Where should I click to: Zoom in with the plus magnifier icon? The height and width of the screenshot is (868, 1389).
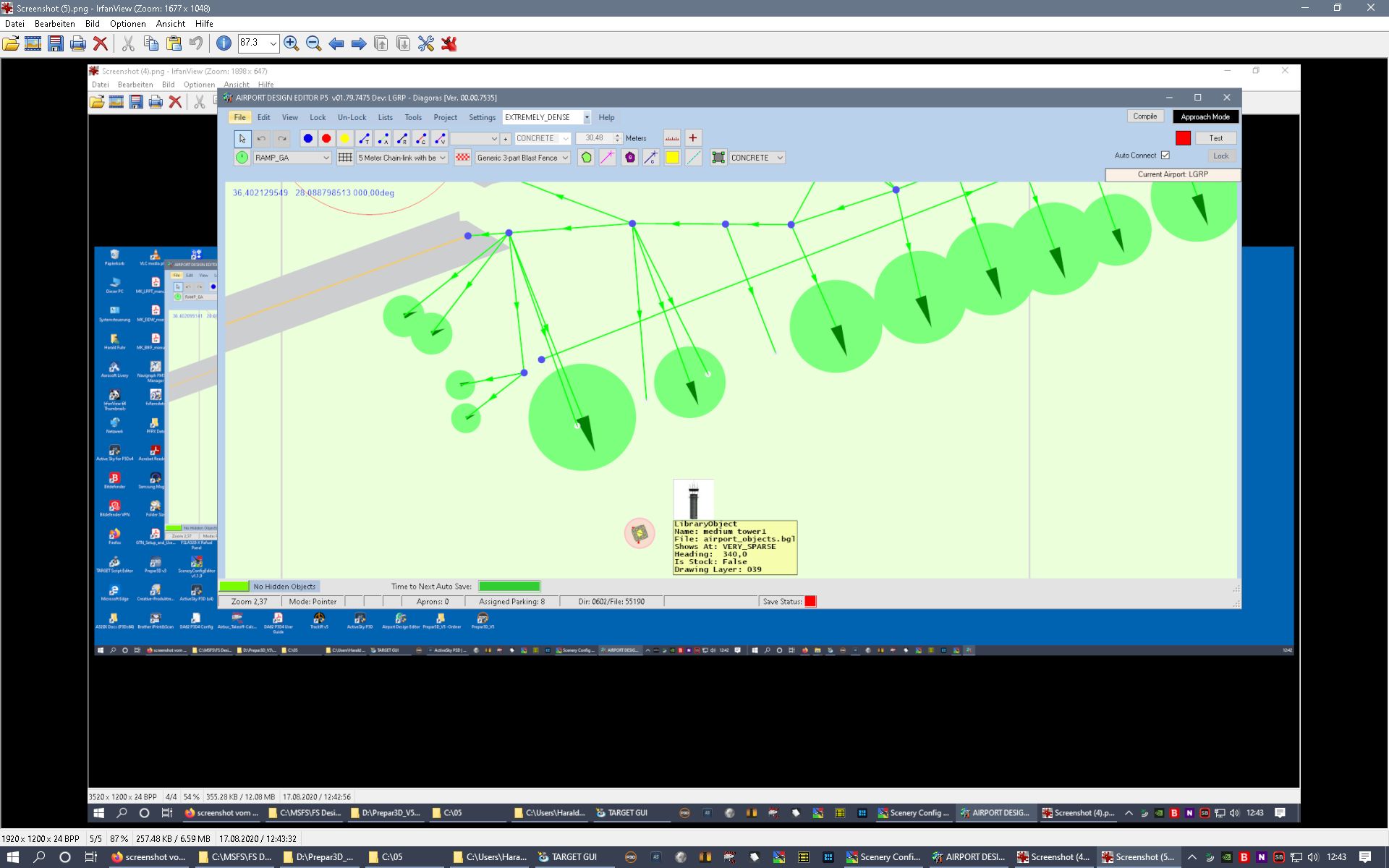291,43
